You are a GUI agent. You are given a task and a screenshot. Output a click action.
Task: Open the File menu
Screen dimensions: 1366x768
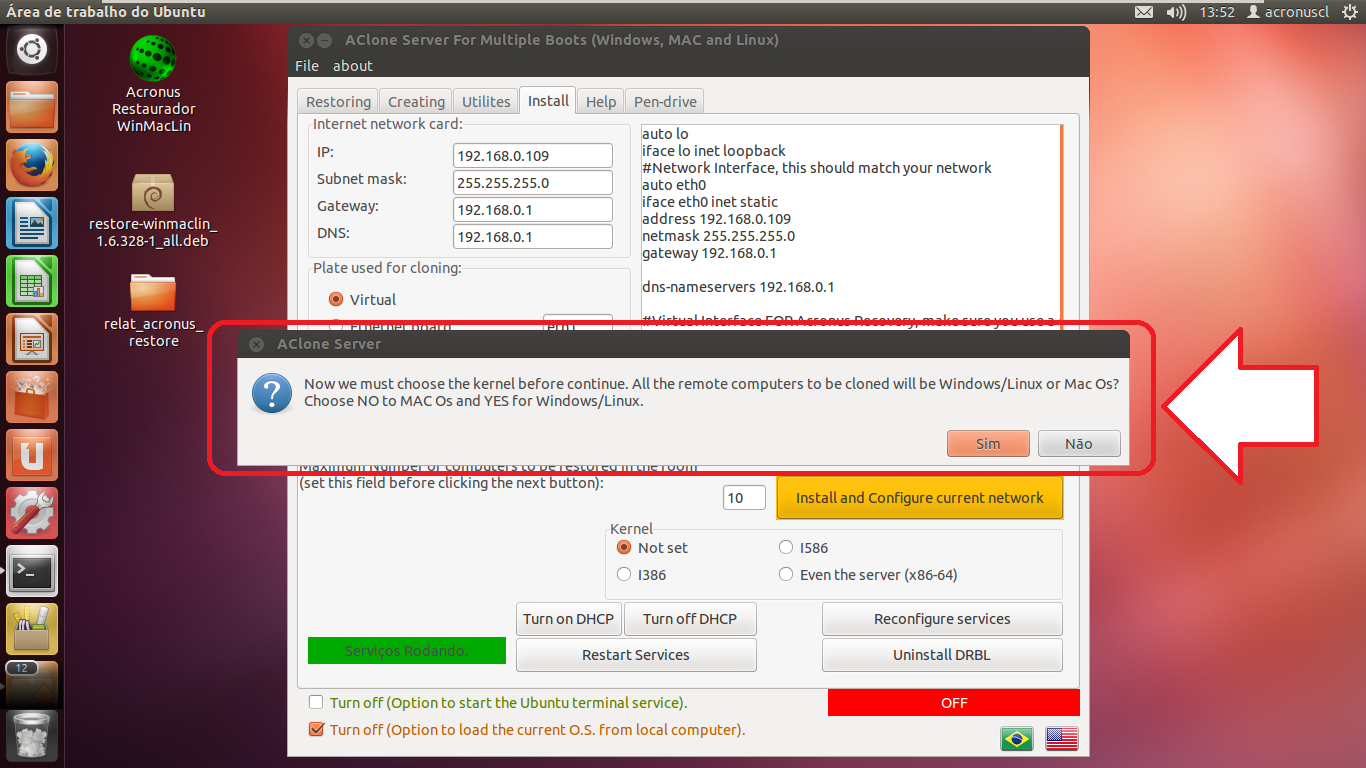coord(307,65)
